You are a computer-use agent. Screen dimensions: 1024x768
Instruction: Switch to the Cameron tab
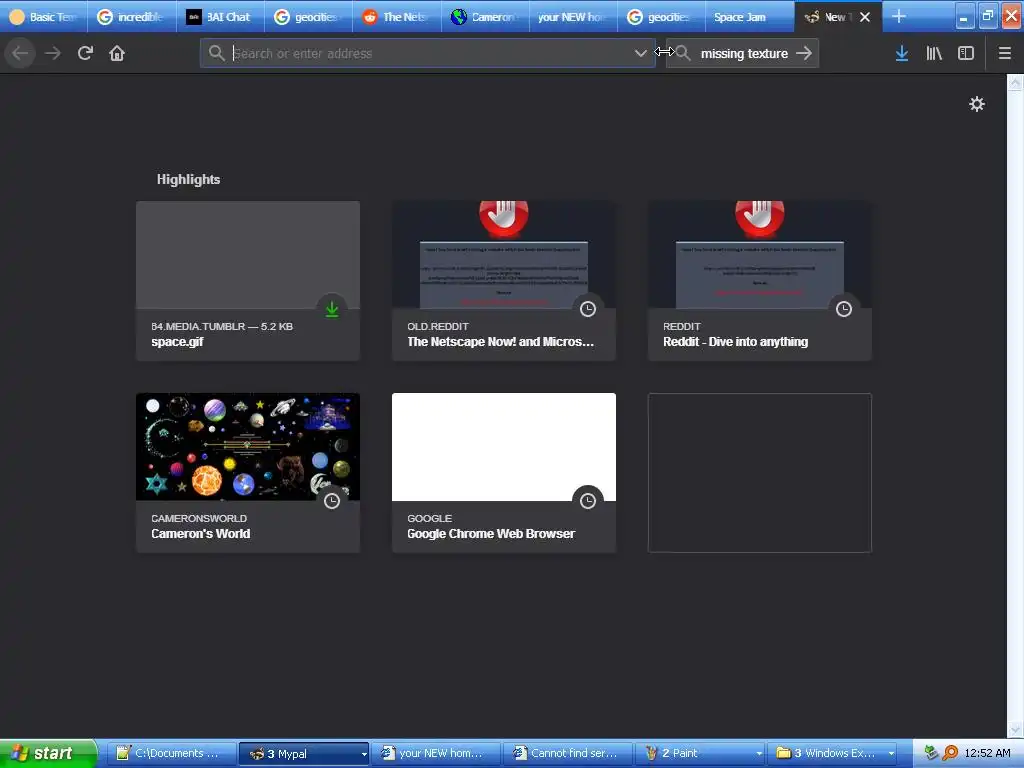coord(485,17)
